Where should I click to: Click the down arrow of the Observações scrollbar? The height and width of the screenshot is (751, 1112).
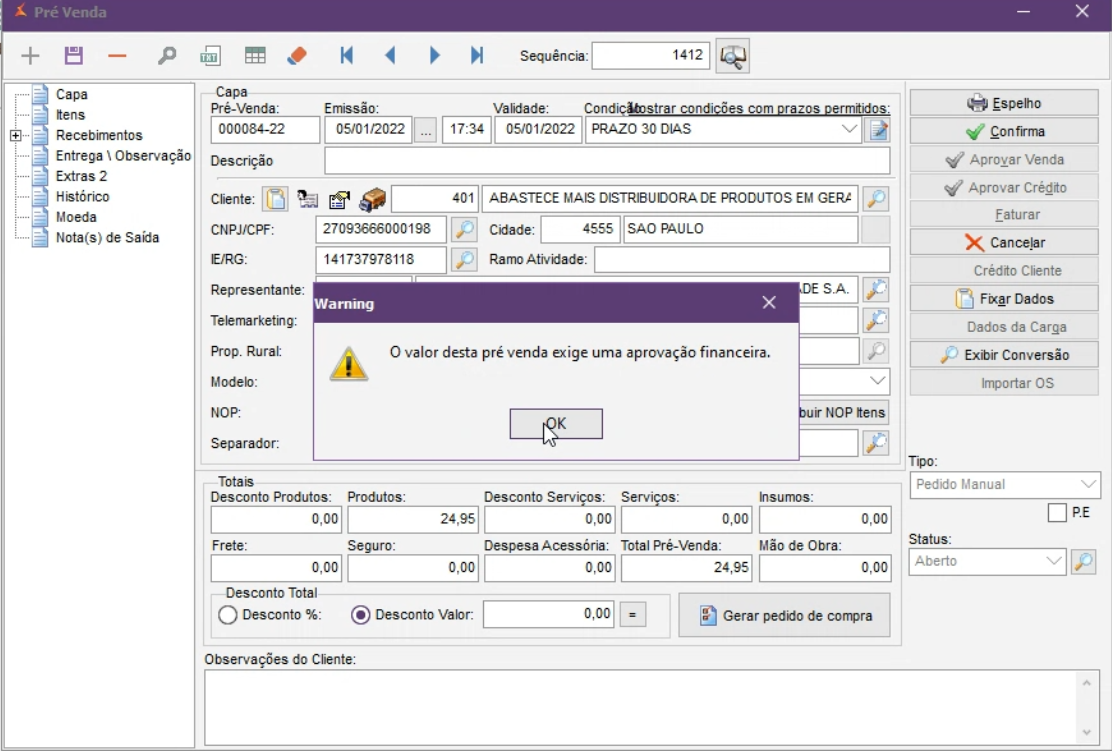1086,733
